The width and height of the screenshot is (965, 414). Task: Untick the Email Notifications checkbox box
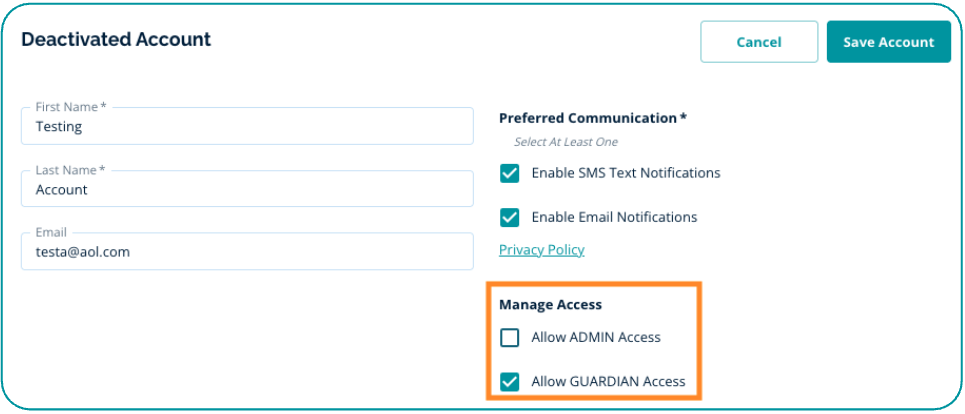(x=510, y=217)
